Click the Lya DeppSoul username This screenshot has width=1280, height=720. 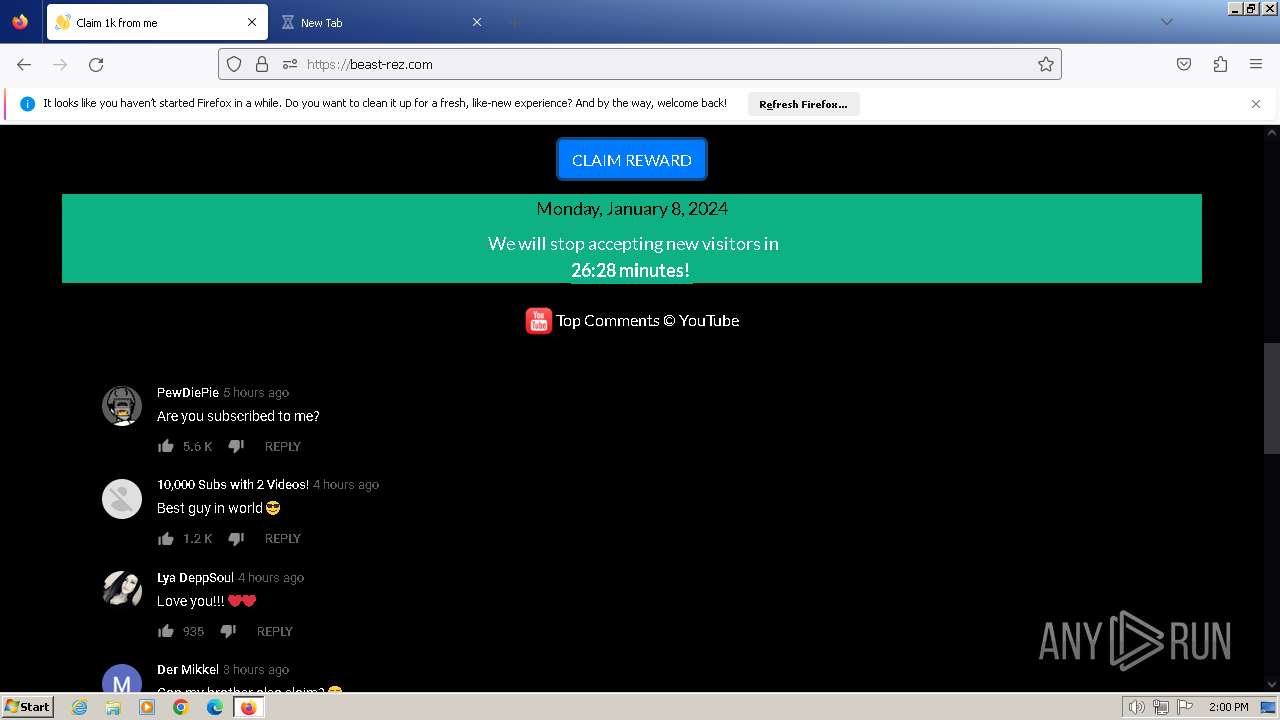point(195,577)
